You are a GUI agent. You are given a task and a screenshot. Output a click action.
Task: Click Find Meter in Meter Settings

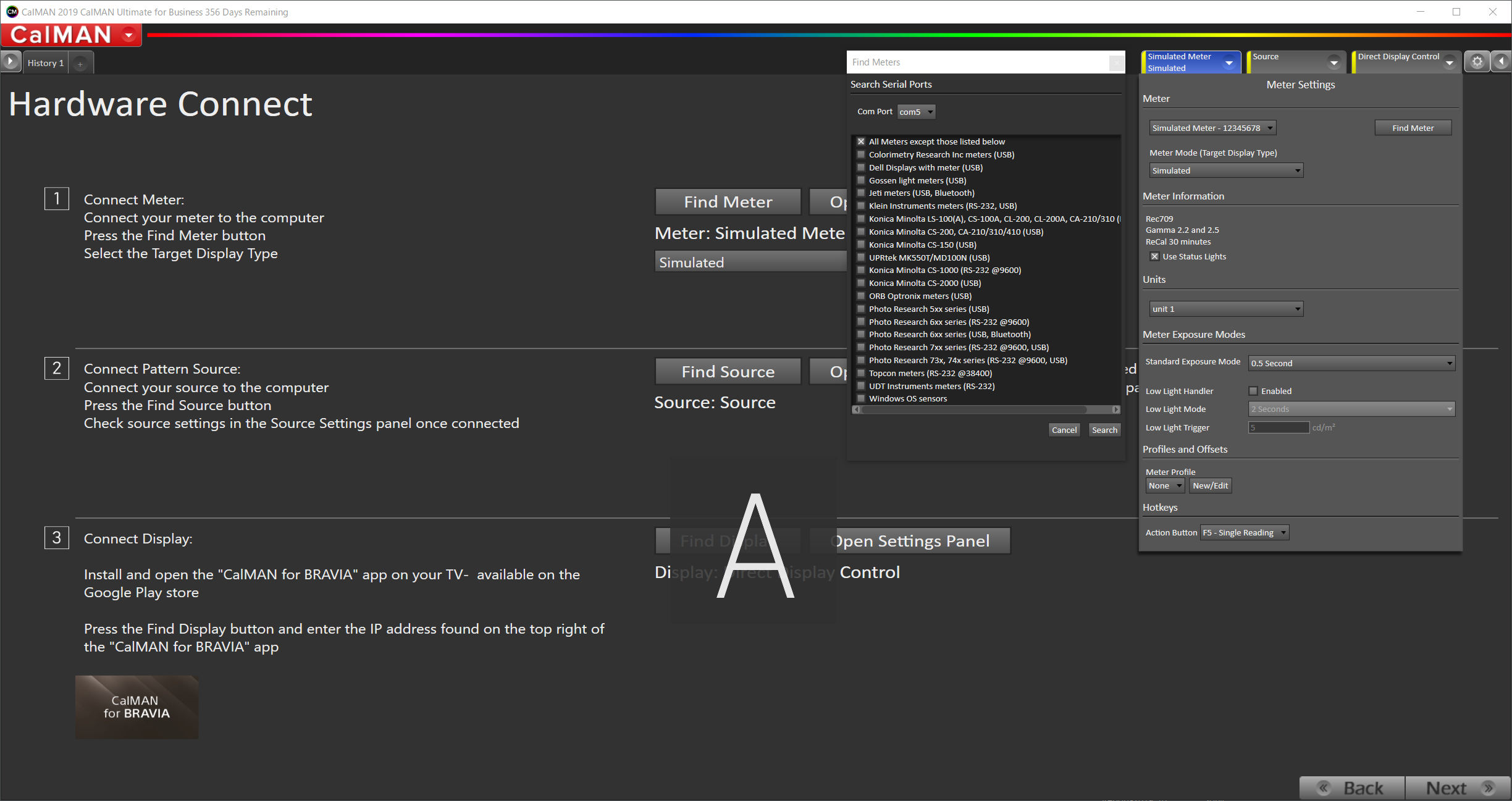(x=1413, y=128)
